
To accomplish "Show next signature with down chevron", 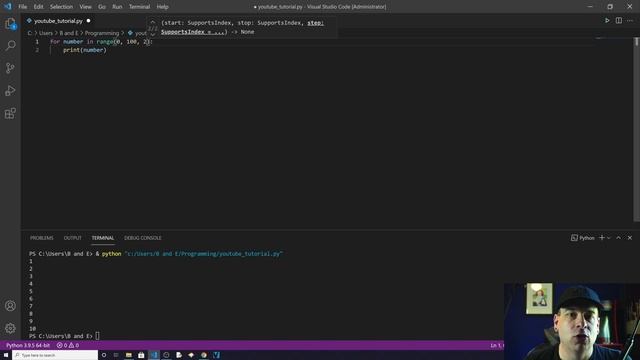I will coord(153,35).
